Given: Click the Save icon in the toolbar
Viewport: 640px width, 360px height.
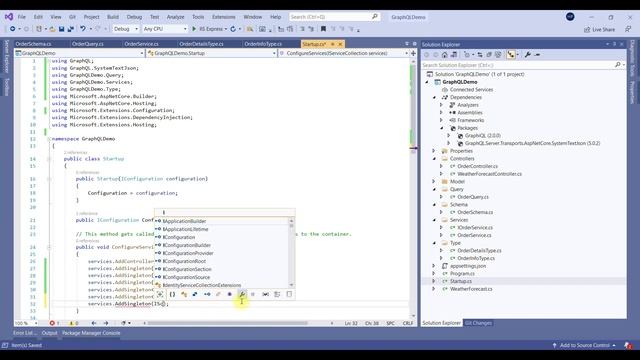Looking at the screenshot, I should (62, 29).
